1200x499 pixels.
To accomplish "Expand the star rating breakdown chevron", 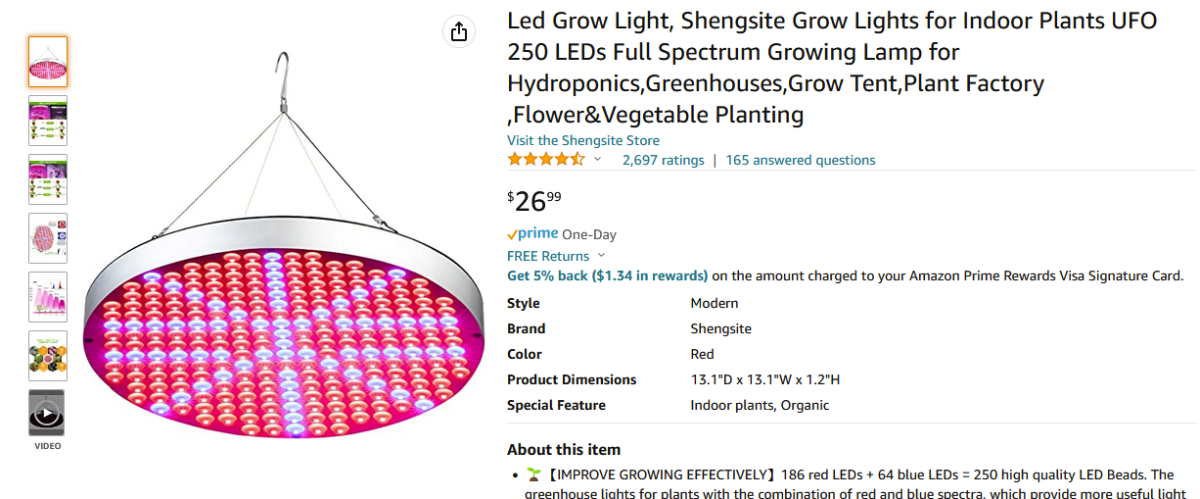I will click(598, 160).
